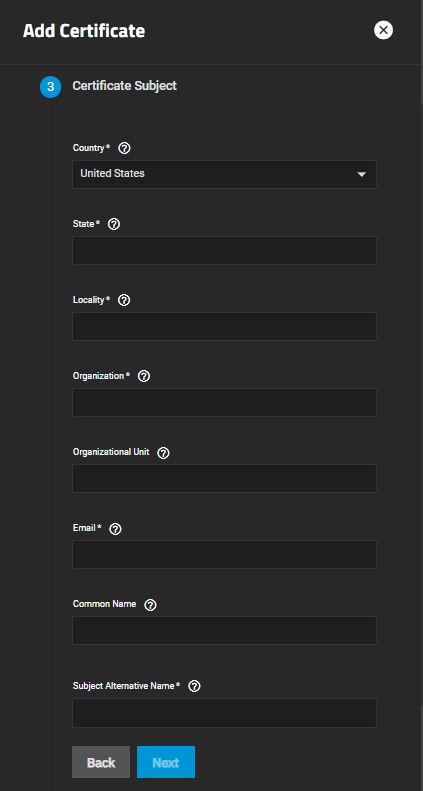Show help for the Email field
Image resolution: width=423 pixels, height=791 pixels.
(x=115, y=529)
